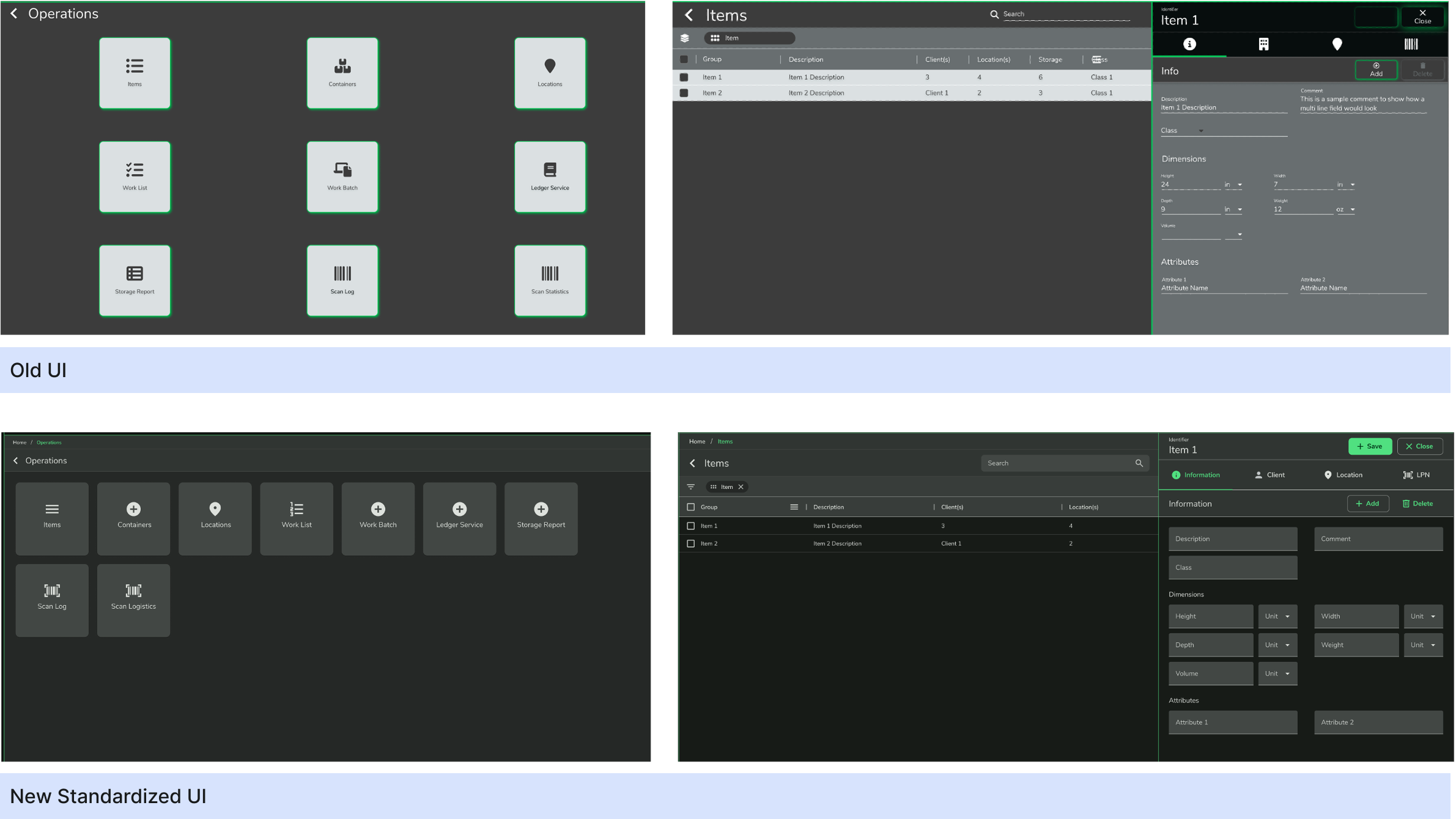
Task: Expand the Class dropdown in the old Info panel
Action: pos(1200,131)
